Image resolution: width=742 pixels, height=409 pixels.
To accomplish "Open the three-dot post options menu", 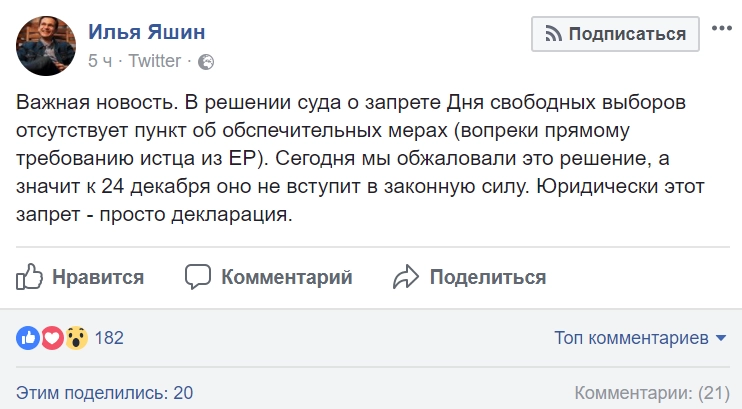I will 721,29.
